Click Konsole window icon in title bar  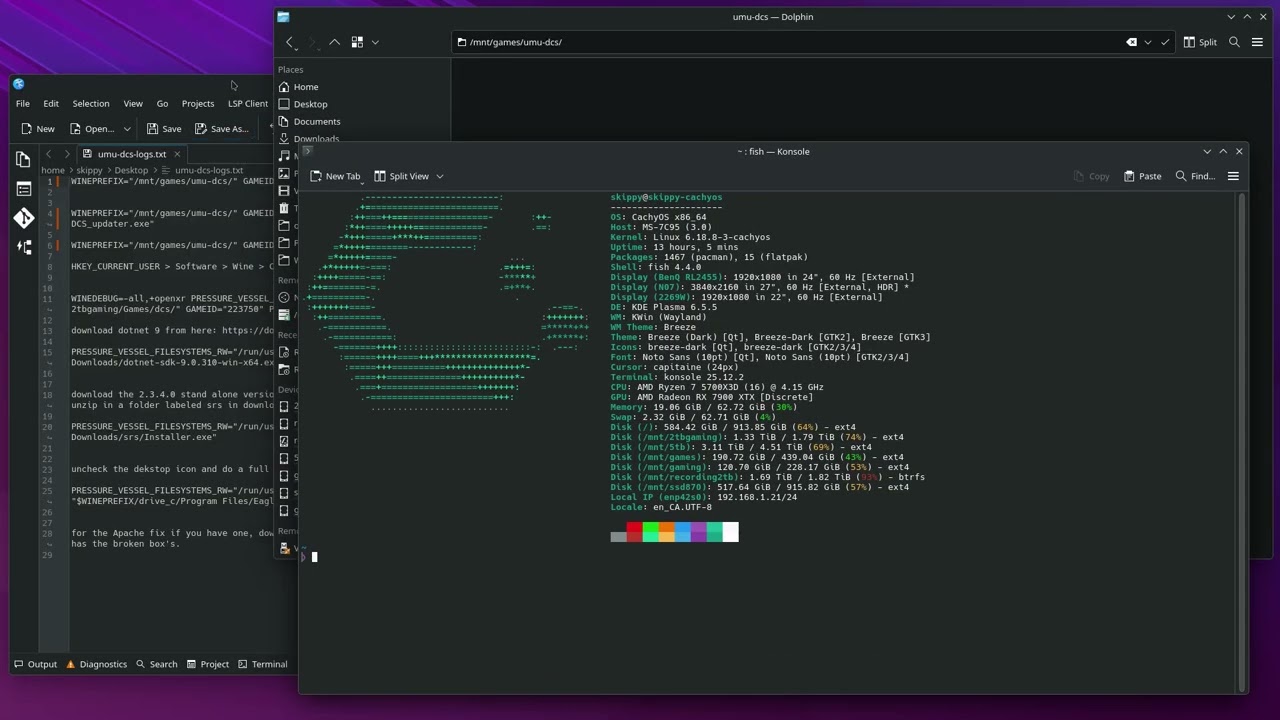[308, 152]
